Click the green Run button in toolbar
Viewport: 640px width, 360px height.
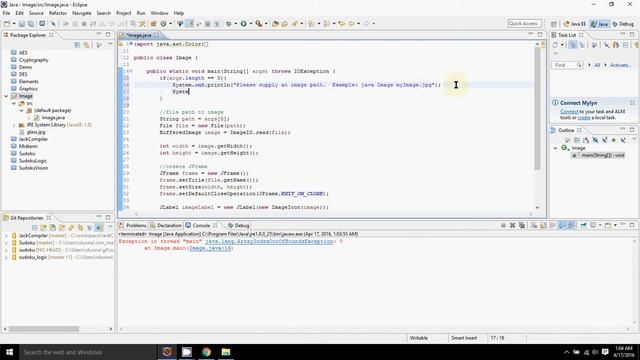[243, 24]
